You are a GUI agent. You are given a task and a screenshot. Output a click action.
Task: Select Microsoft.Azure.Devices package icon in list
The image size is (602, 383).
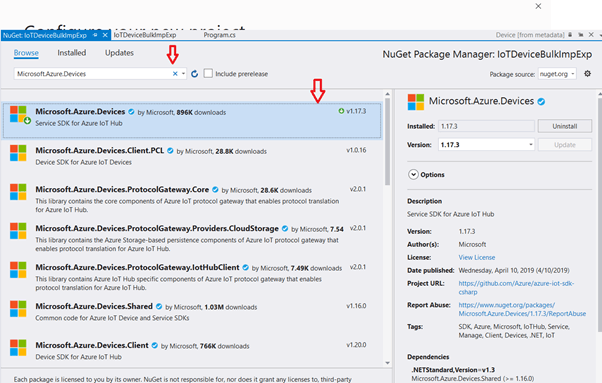(18, 114)
